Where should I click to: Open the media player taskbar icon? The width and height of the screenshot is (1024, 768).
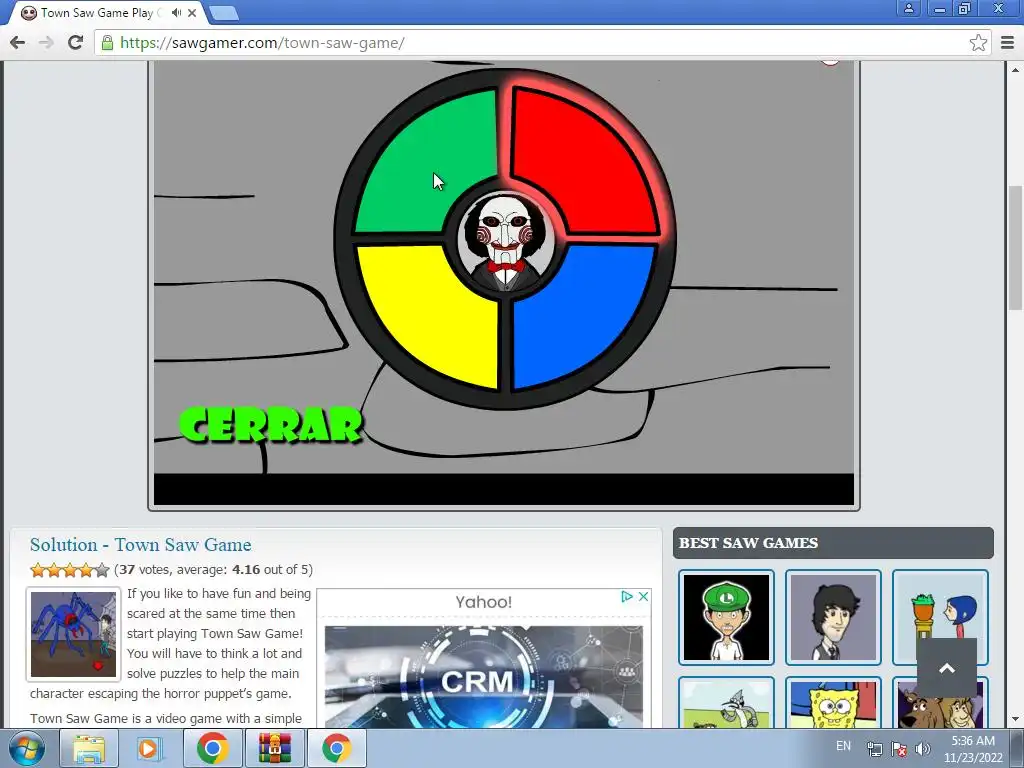(x=150, y=748)
